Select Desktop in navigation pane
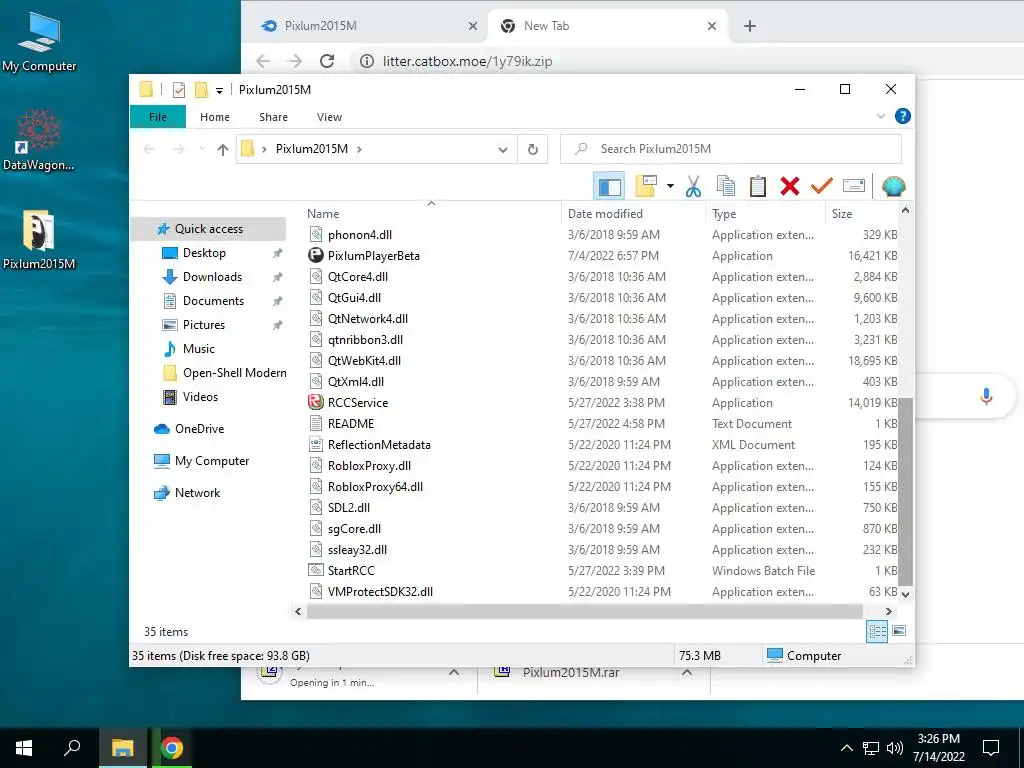This screenshot has width=1024, height=768. [204, 253]
